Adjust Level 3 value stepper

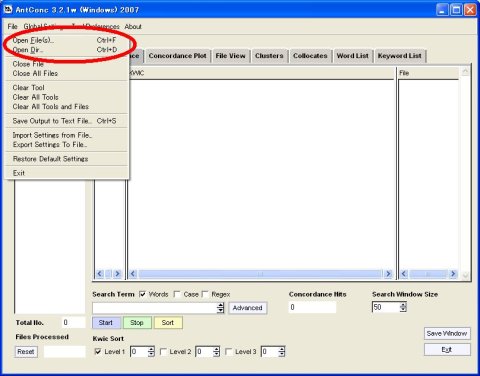(x=282, y=352)
